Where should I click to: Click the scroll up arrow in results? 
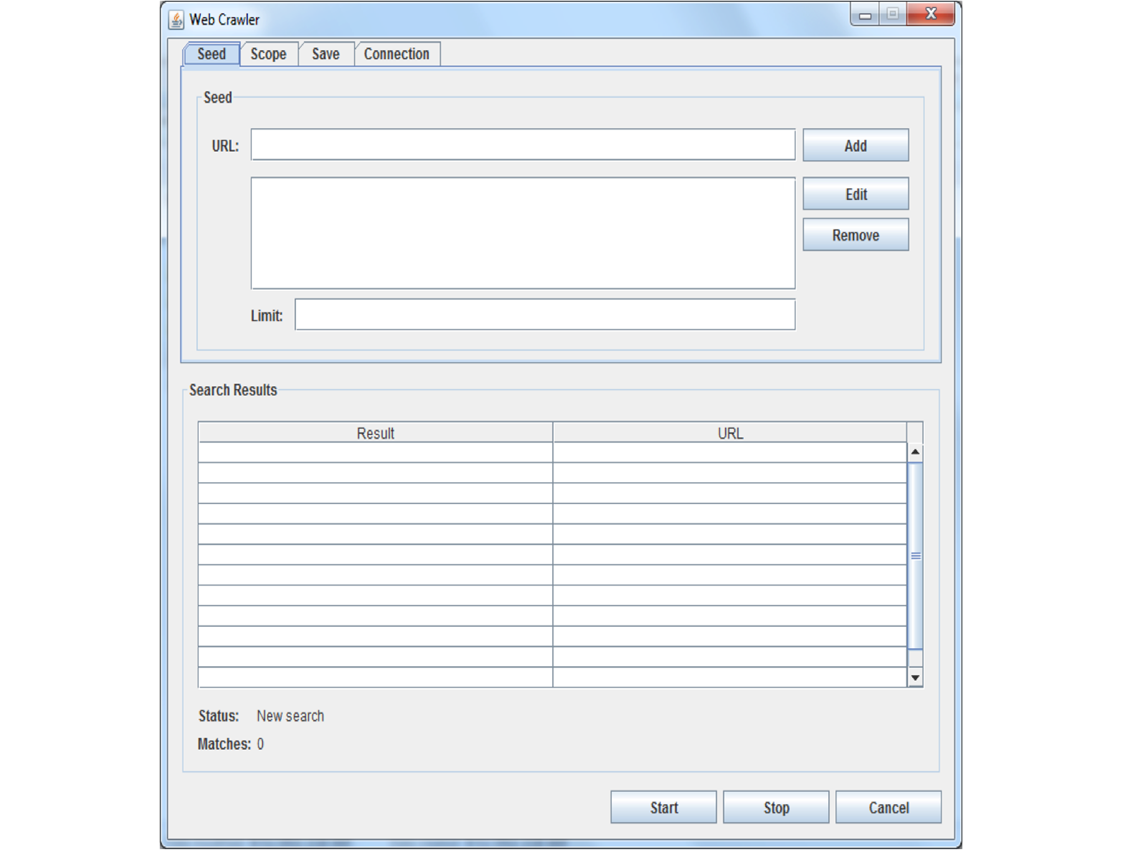914,453
